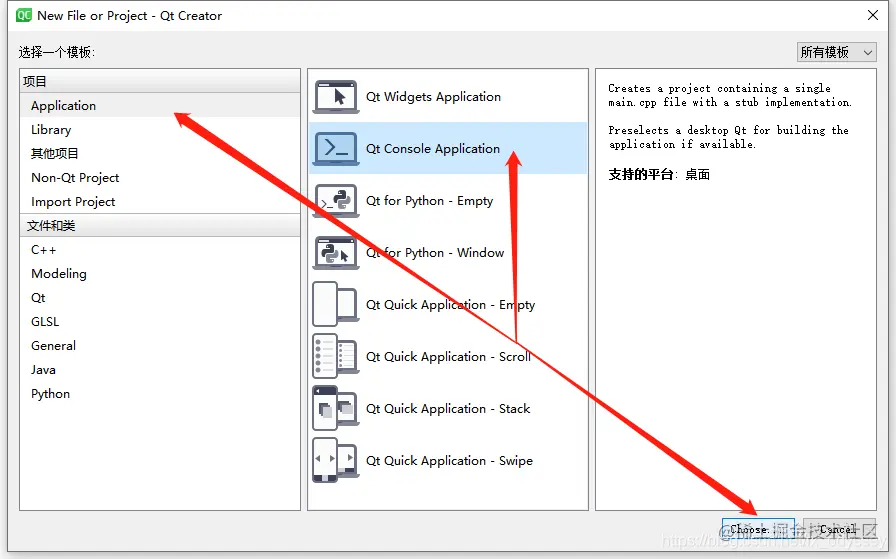This screenshot has height=559, width=896.
Task: Click the Qt Widgets Application icon
Action: tap(335, 97)
